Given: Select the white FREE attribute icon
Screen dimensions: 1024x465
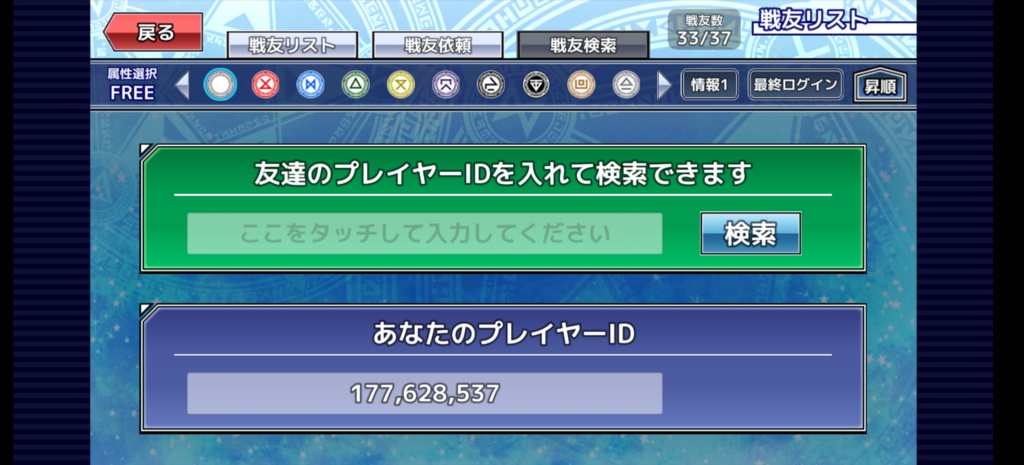Looking at the screenshot, I should coord(220,85).
